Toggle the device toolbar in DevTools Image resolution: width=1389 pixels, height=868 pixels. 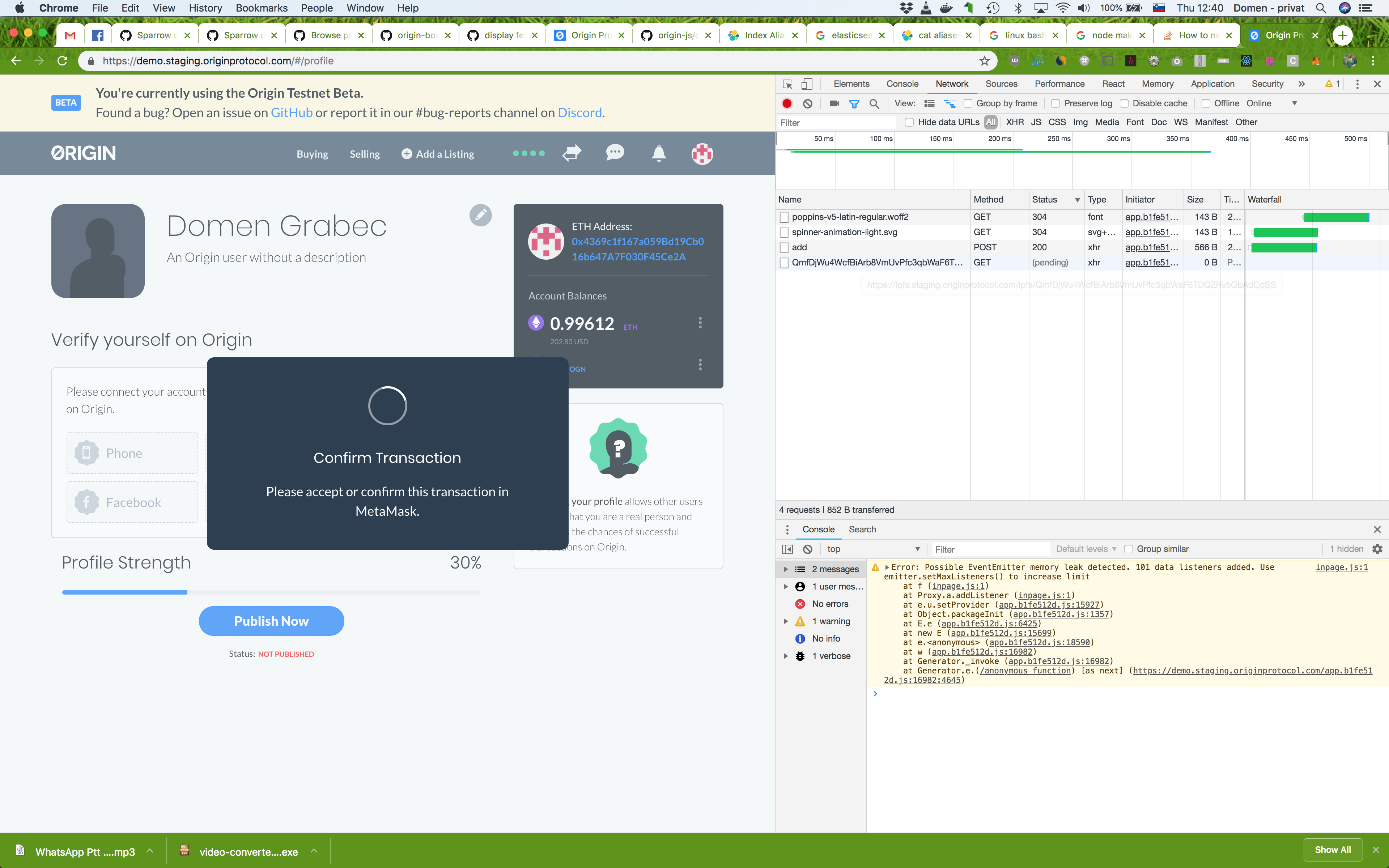point(808,84)
